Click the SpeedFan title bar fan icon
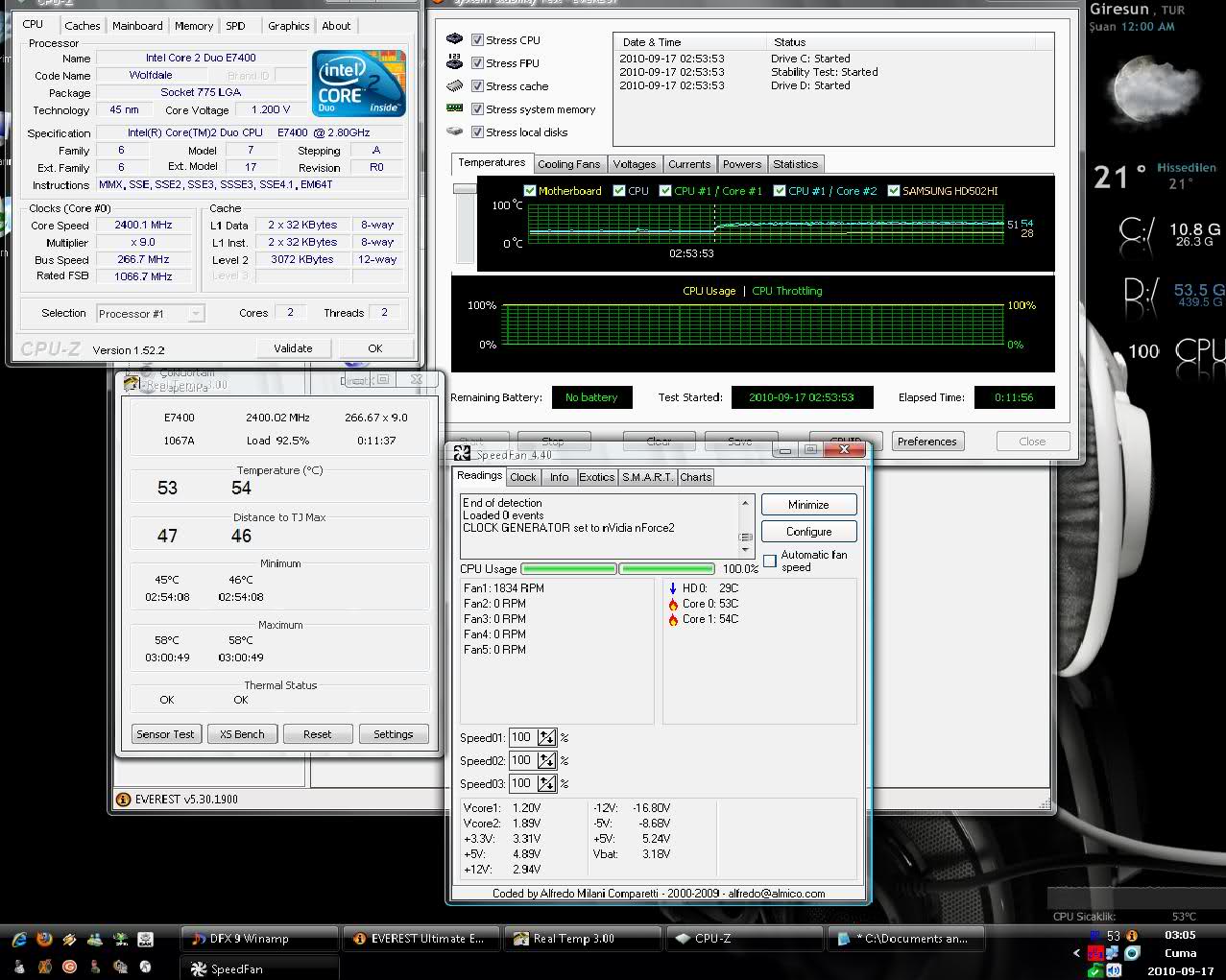 [463, 454]
